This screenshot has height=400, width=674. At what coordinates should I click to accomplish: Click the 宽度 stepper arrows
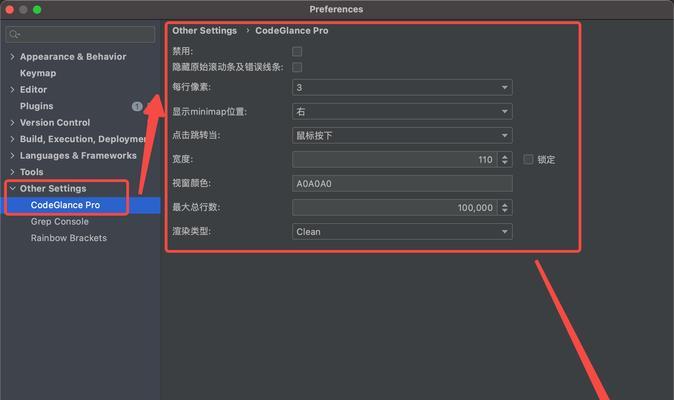point(505,159)
